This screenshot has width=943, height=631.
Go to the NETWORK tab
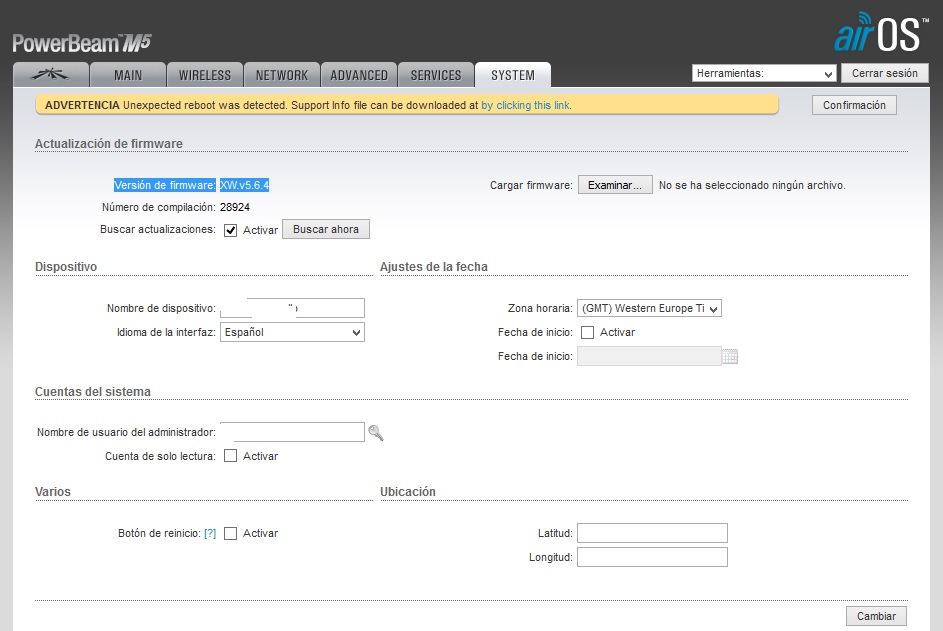pos(282,75)
